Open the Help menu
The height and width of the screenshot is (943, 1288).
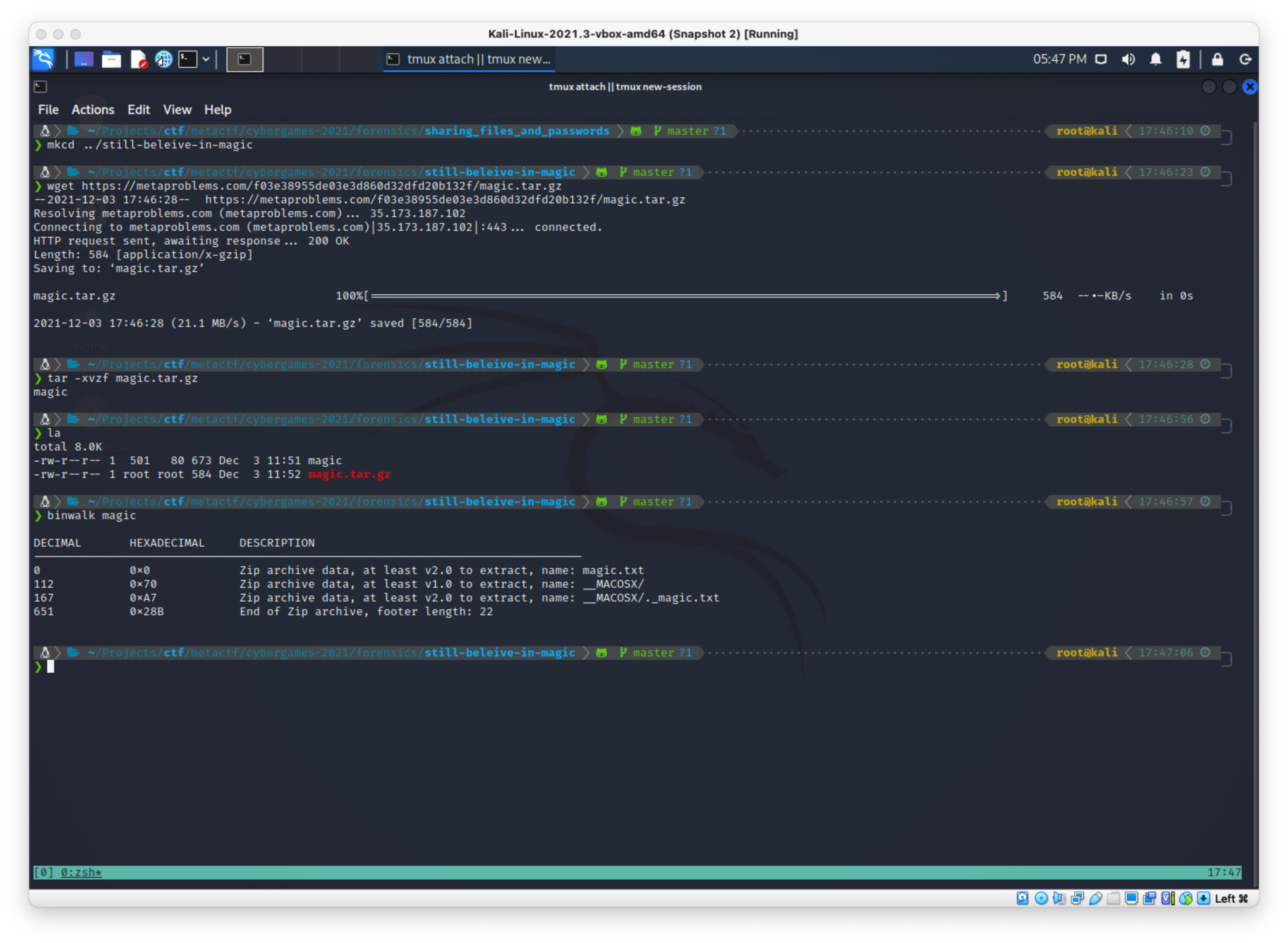(x=218, y=109)
